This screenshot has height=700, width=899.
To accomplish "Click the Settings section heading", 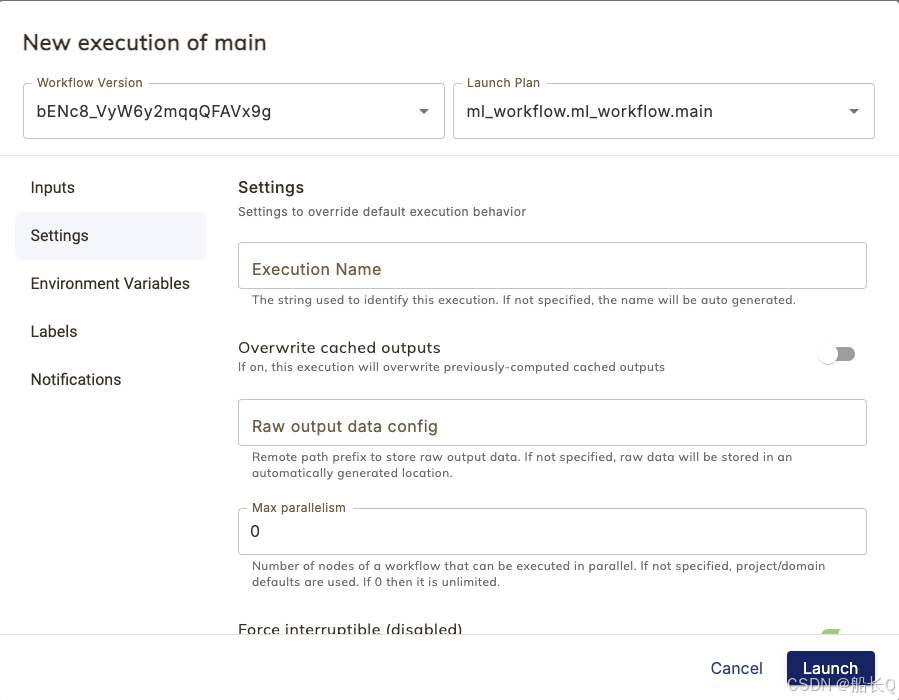I will (x=271, y=188).
